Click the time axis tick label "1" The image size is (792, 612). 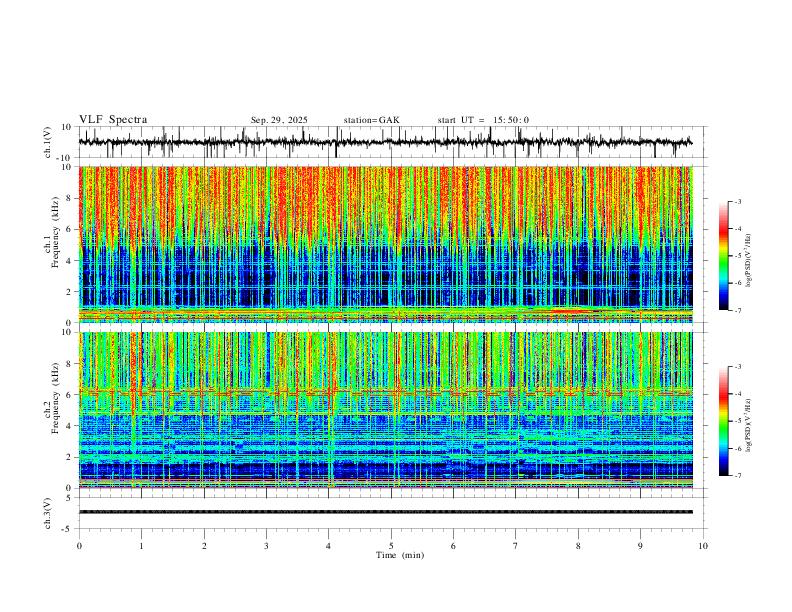(x=141, y=546)
